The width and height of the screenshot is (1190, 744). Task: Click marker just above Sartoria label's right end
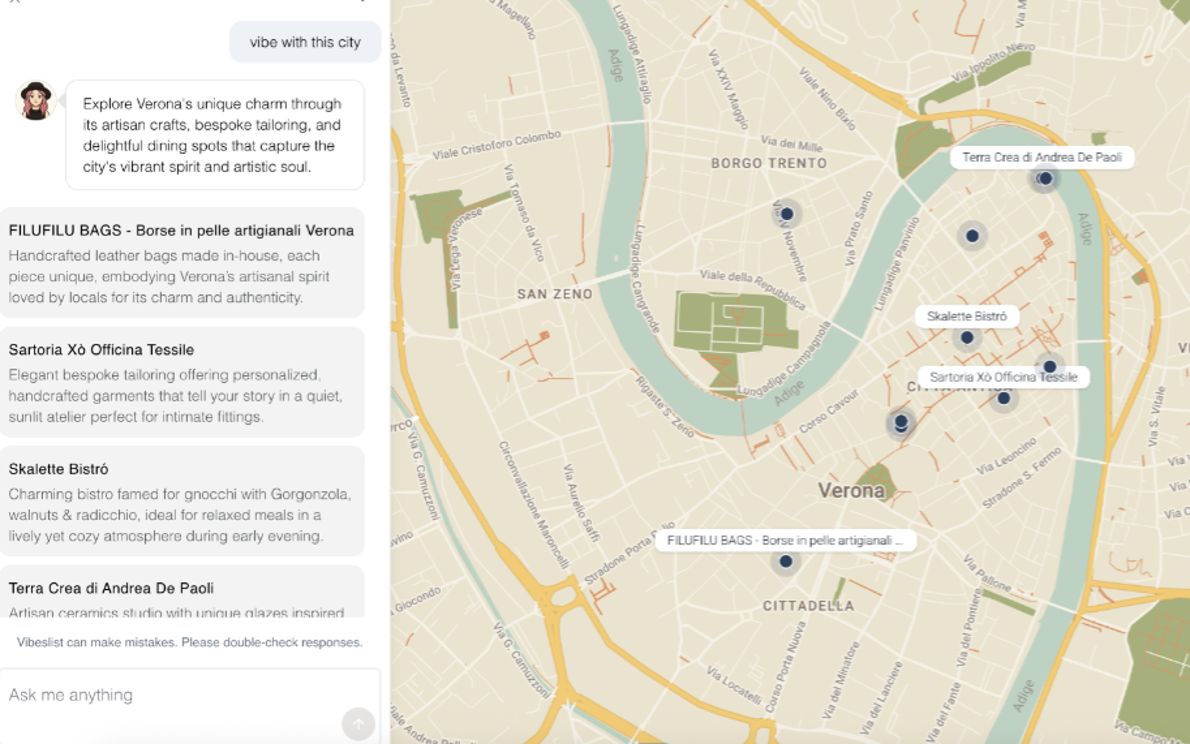(1049, 366)
